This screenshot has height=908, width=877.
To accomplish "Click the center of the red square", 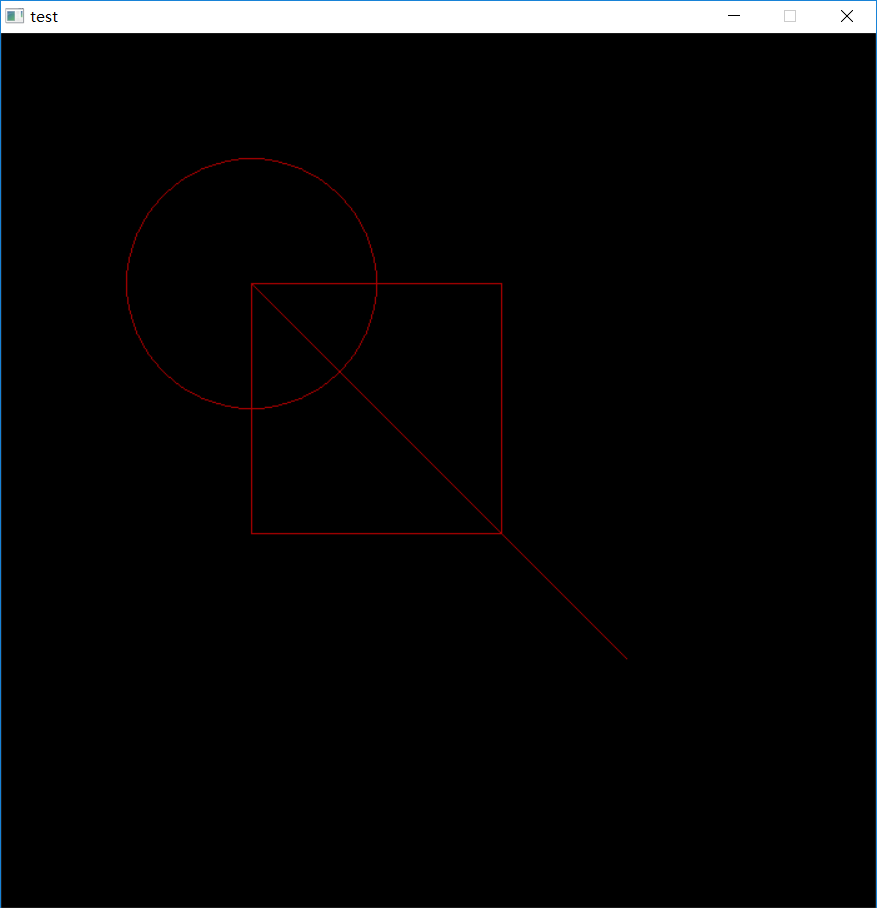I will click(376, 408).
